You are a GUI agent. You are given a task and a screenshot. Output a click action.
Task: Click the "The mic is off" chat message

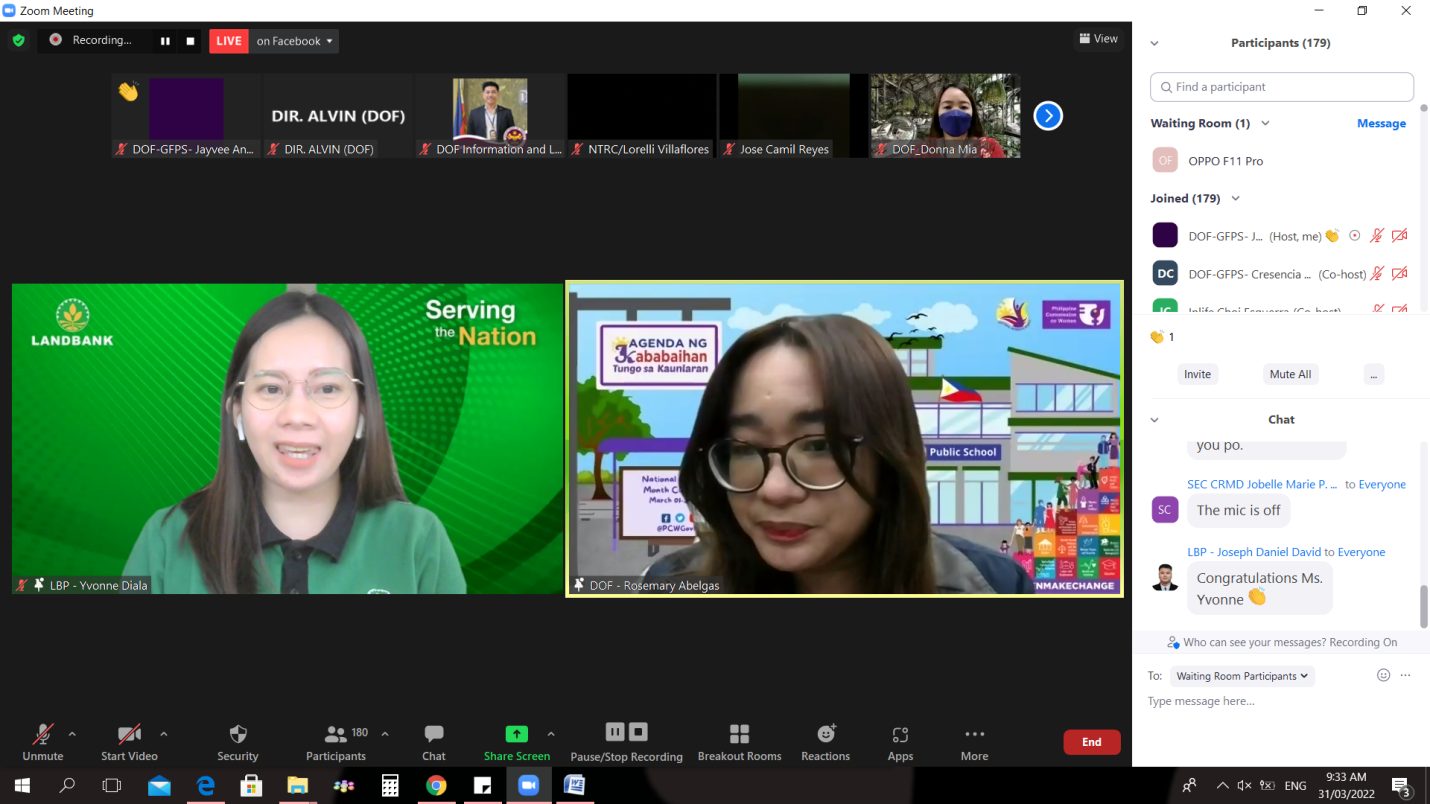[x=1238, y=510]
